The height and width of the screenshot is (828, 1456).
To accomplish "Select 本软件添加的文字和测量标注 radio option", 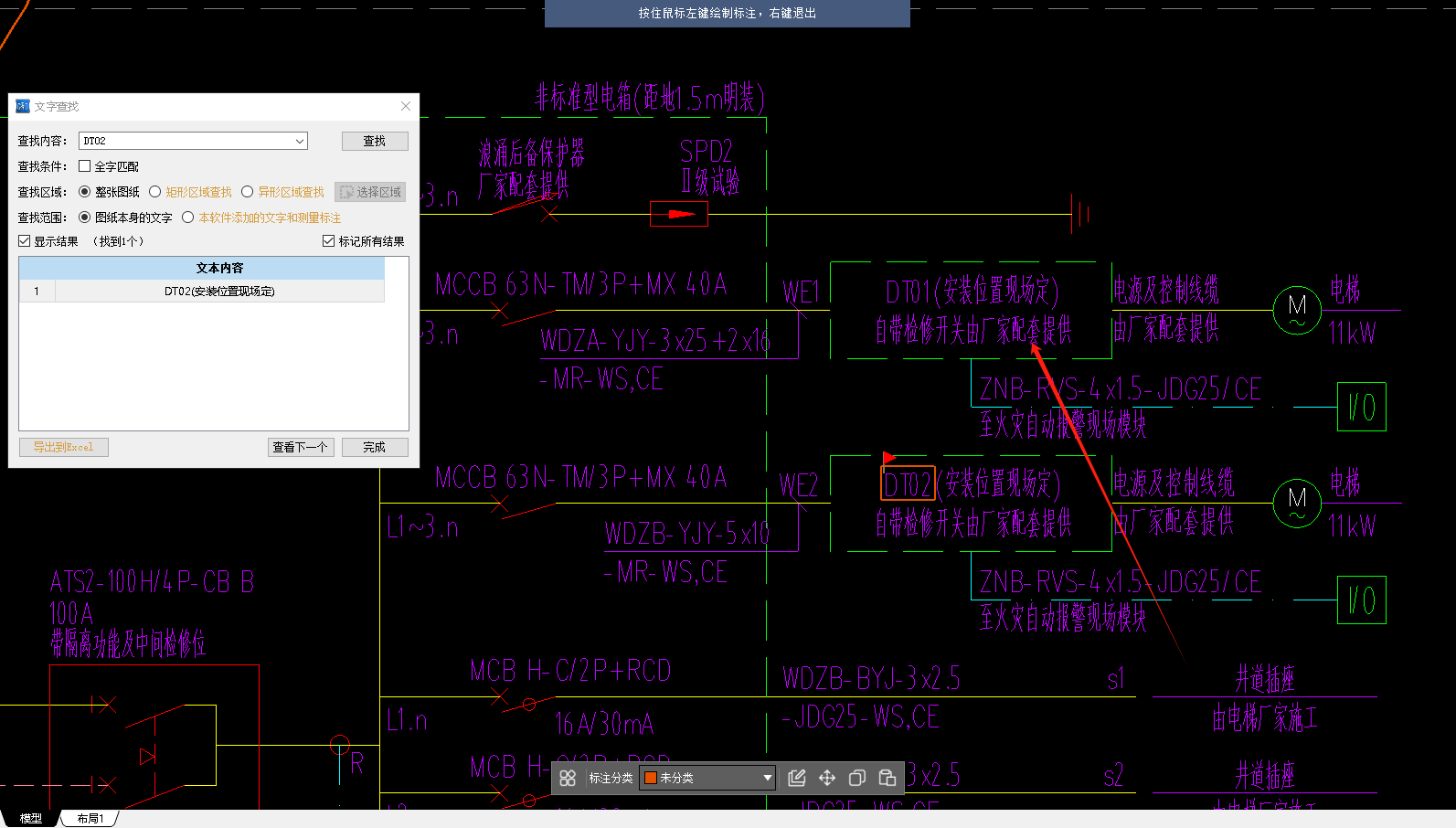I will [188, 218].
